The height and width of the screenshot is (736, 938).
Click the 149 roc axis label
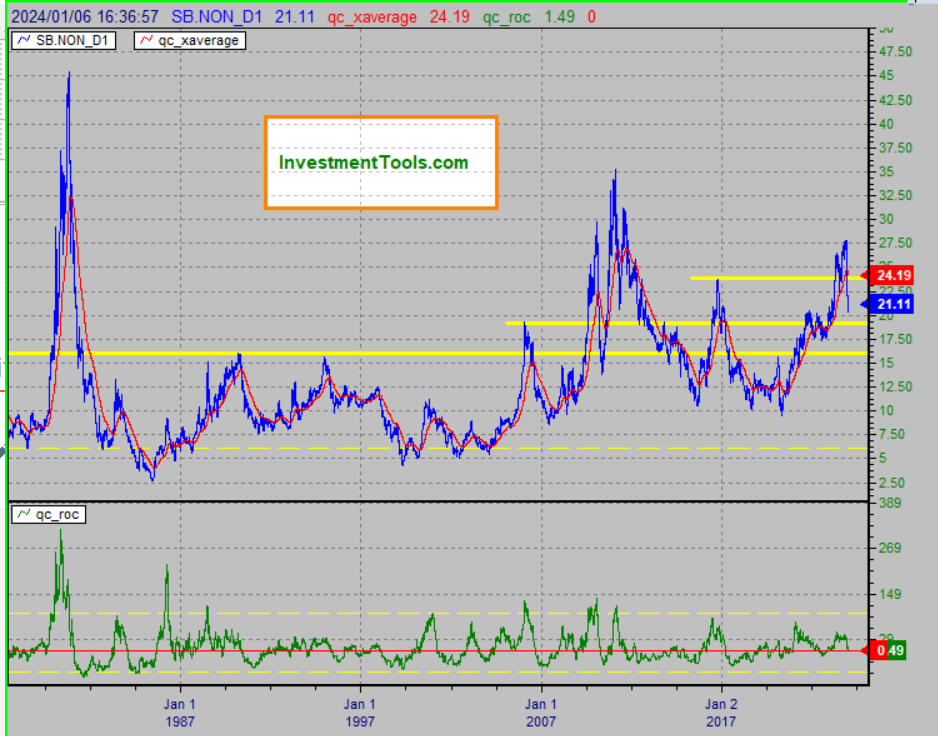tap(890, 594)
